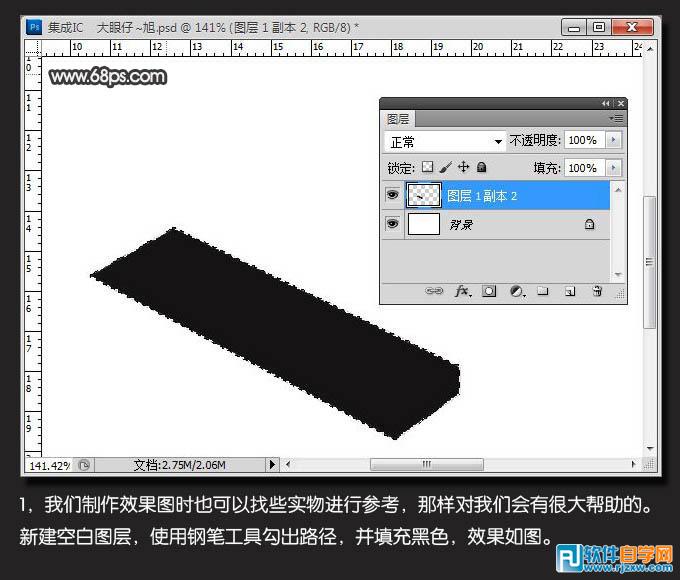Click the vertical scrollbar thumb
Image resolution: width=680 pixels, height=580 pixels.
pos(649,262)
